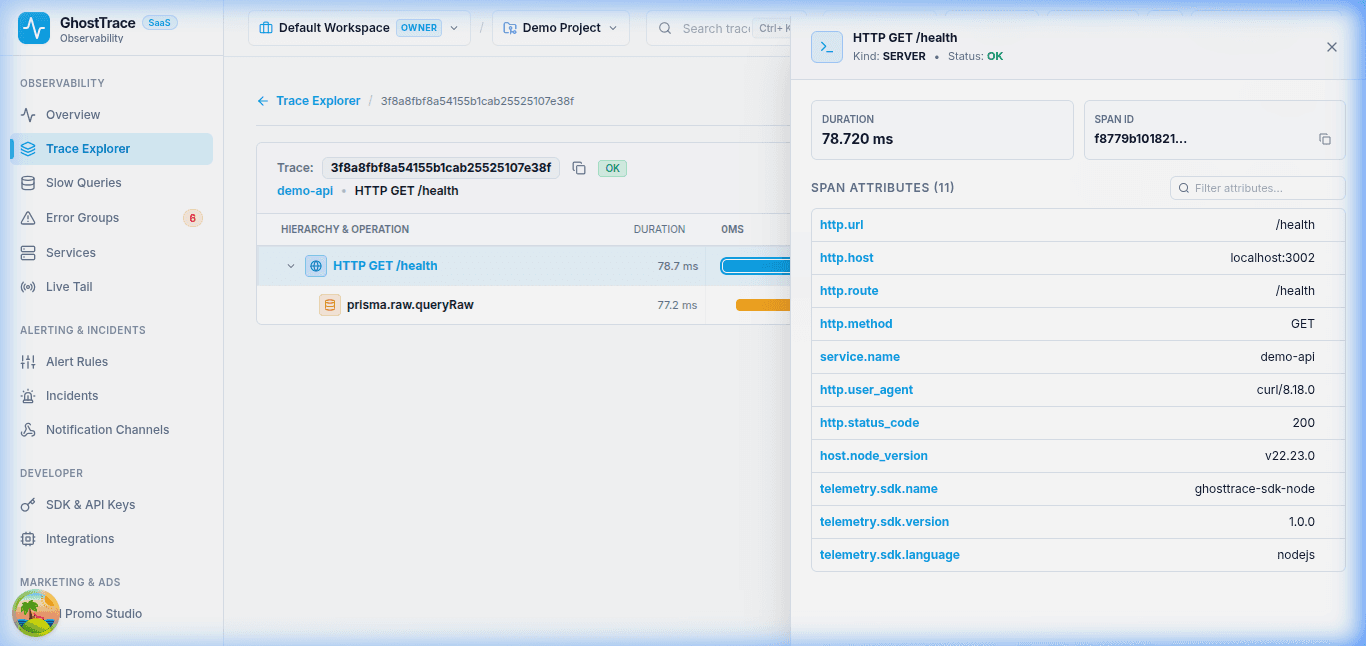Click the Trace Explorer layers icon
Image resolution: width=1366 pixels, height=646 pixels.
(x=28, y=149)
